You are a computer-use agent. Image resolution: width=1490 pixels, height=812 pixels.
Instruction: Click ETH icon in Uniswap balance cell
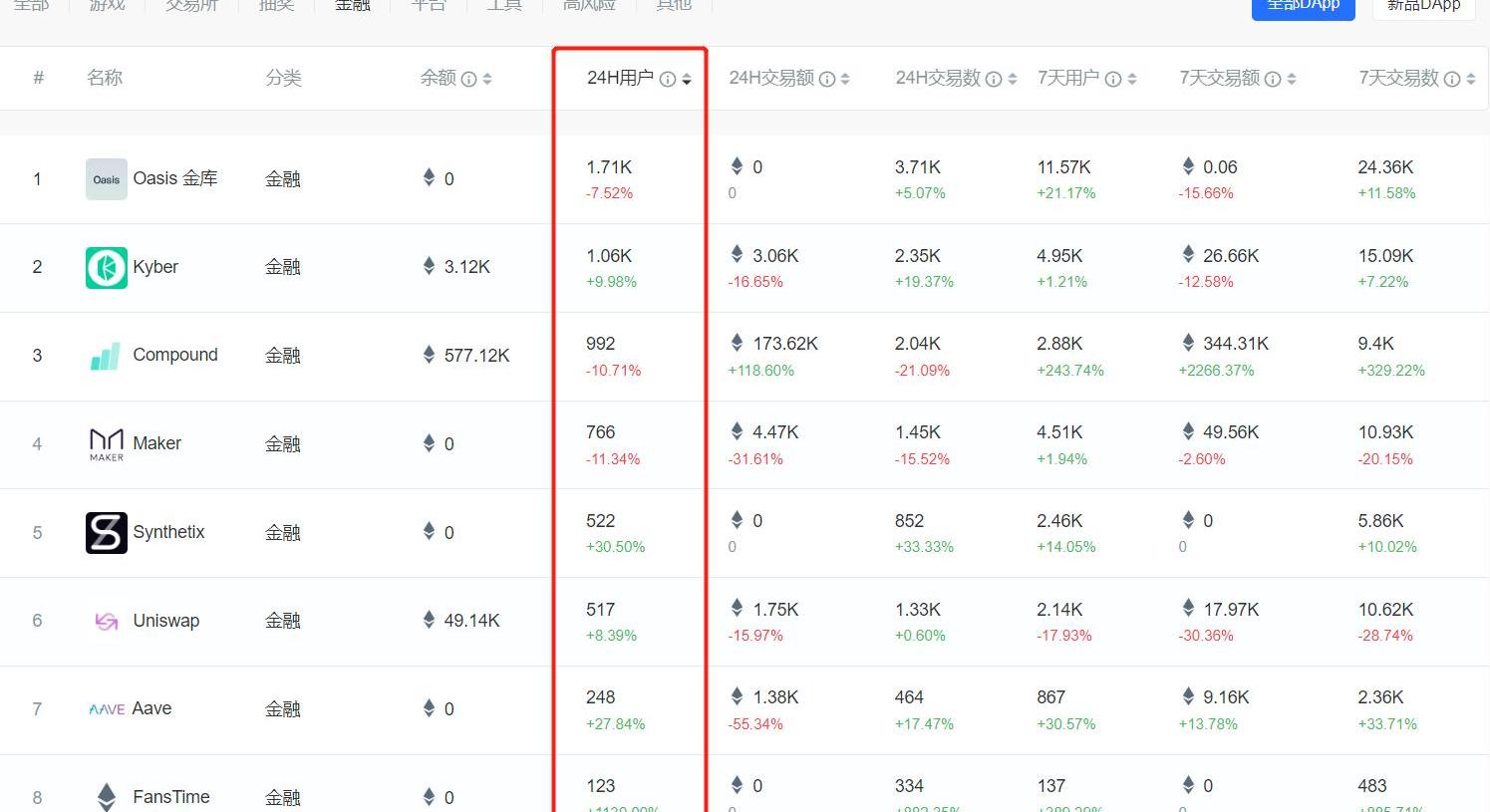[x=430, y=620]
